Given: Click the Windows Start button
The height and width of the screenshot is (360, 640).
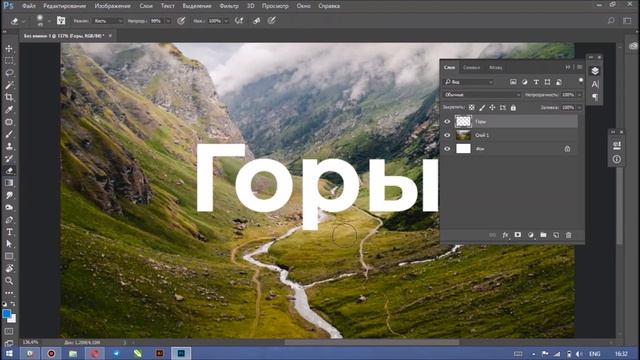Looking at the screenshot, I should tap(9, 353).
